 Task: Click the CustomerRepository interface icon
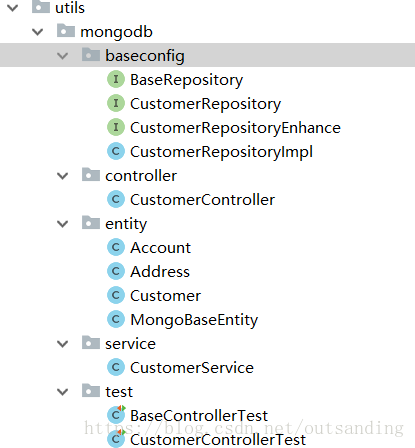[116, 104]
